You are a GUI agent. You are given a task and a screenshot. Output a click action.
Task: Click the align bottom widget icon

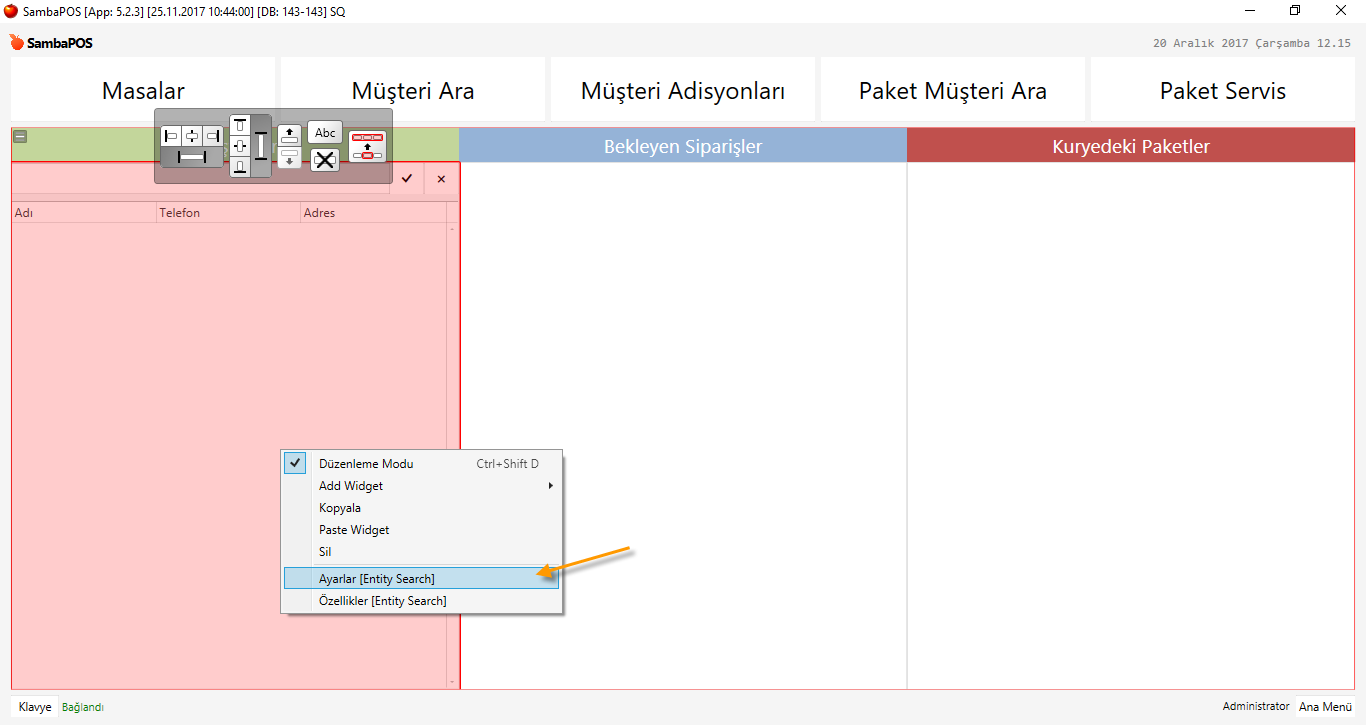pos(240,167)
